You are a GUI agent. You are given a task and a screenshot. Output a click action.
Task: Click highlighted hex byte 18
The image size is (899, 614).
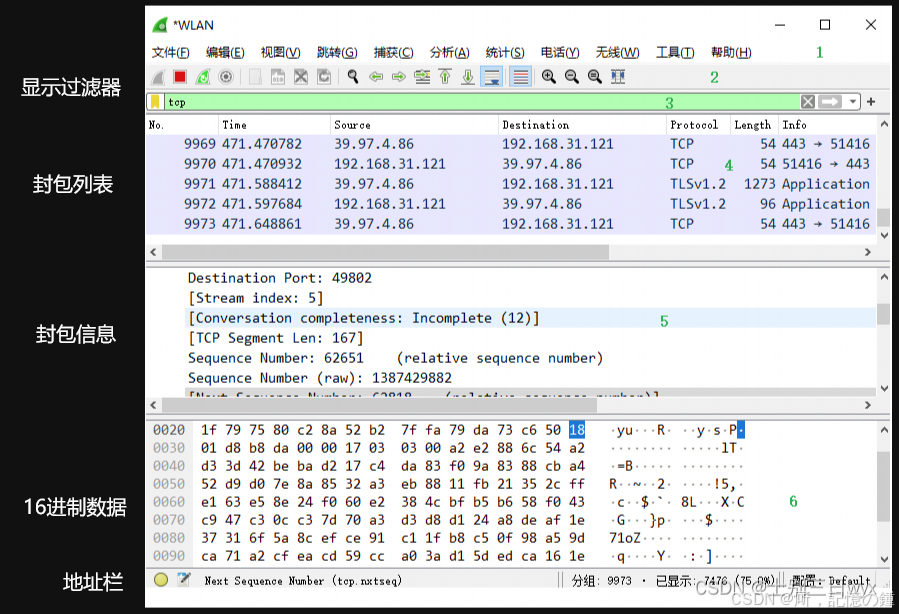tap(577, 430)
